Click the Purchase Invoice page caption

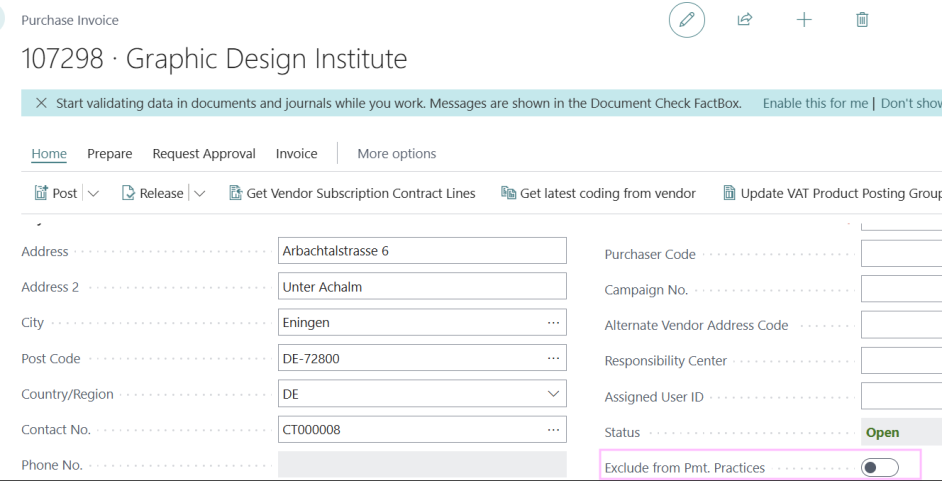(x=70, y=20)
